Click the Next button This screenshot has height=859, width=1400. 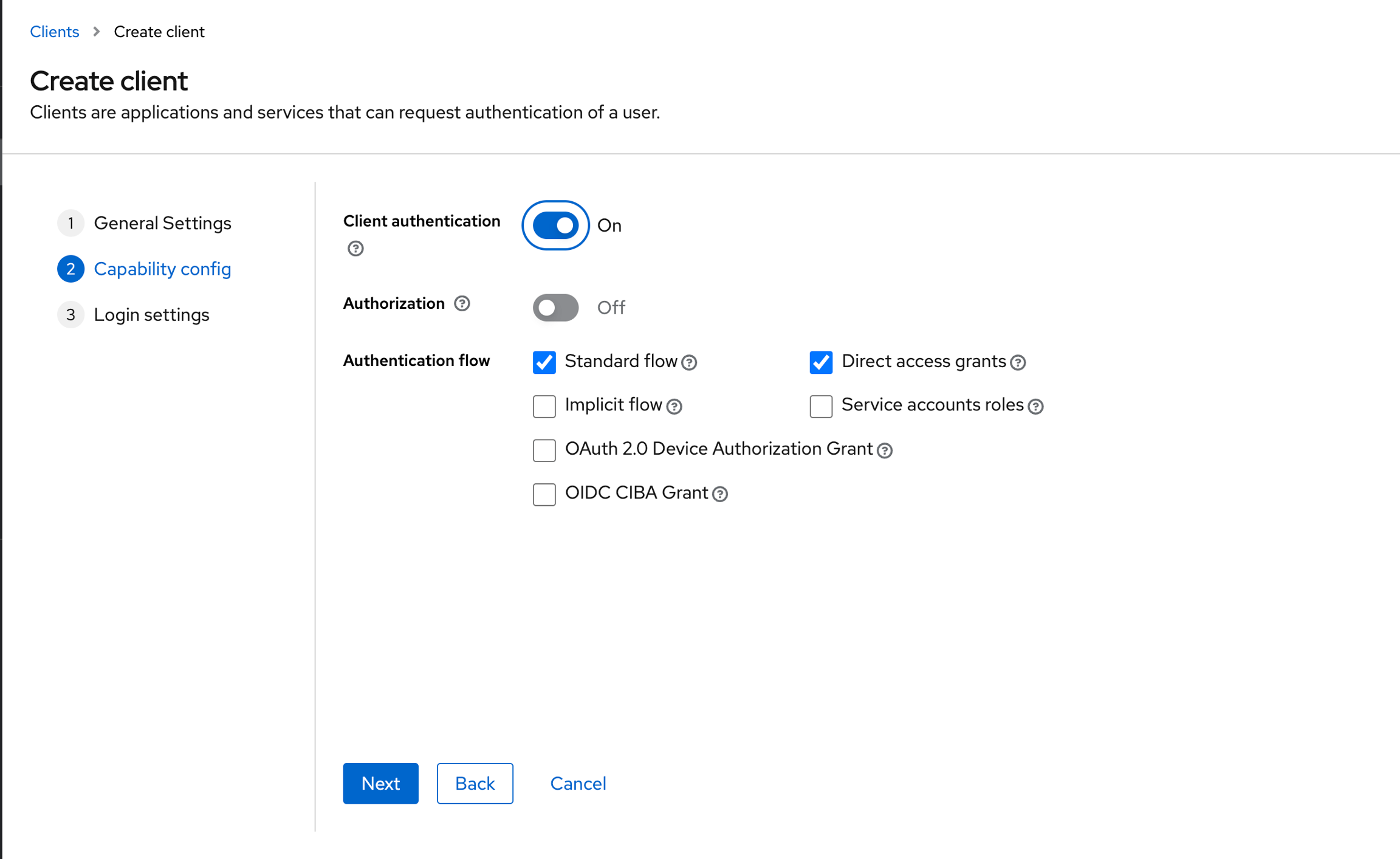coord(380,783)
